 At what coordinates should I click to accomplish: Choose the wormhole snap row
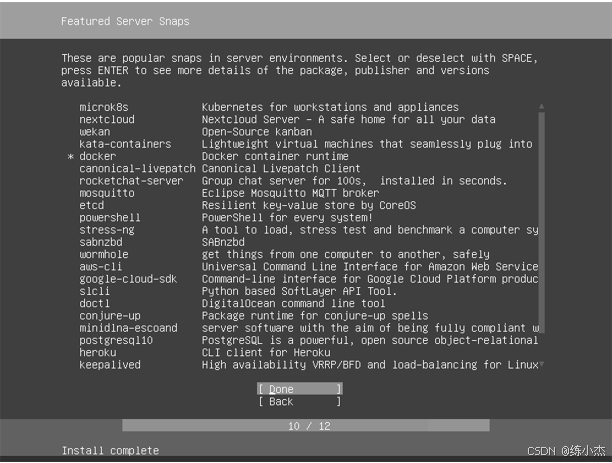click(303, 255)
